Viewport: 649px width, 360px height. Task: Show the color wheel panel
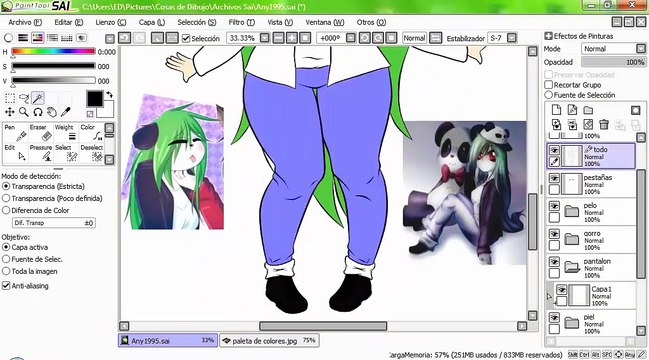coord(8,38)
